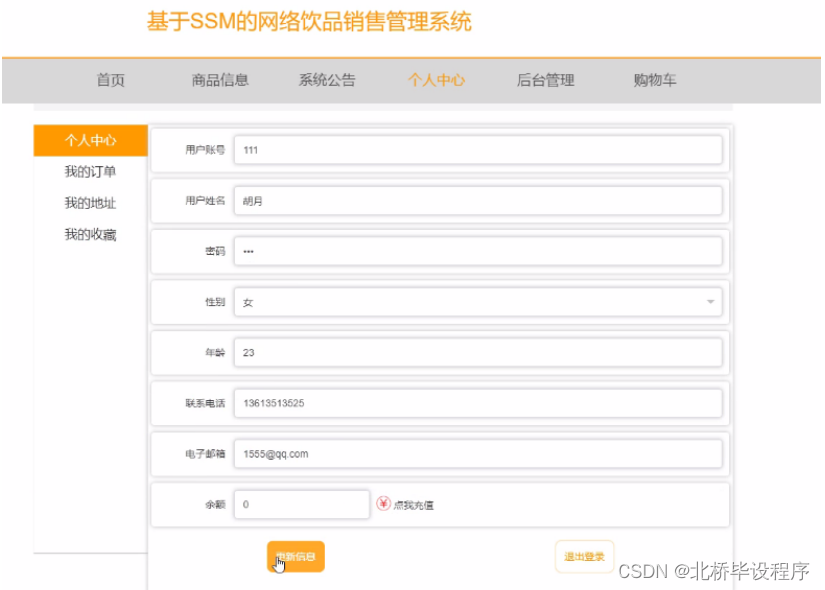
Task: Open the 购物车 shopping cart
Action: point(653,80)
